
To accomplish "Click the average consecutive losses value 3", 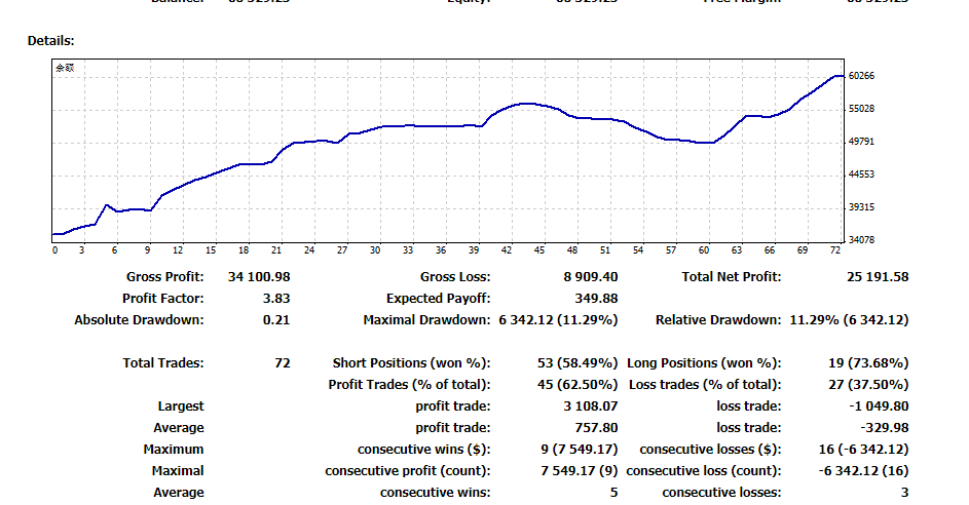I will (x=904, y=492).
